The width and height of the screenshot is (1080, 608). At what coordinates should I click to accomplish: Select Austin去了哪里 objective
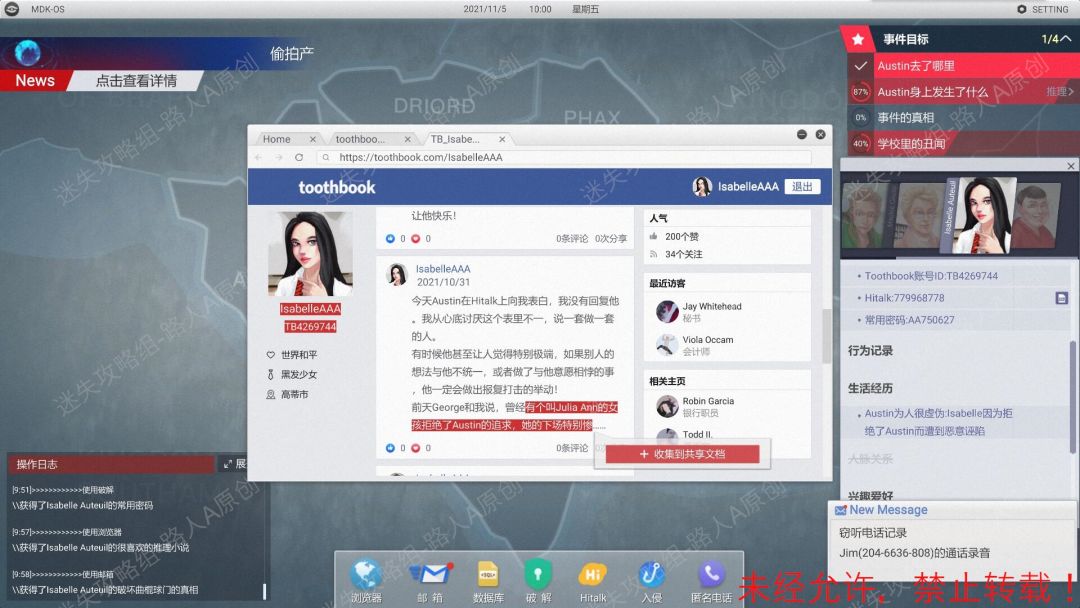click(x=964, y=66)
